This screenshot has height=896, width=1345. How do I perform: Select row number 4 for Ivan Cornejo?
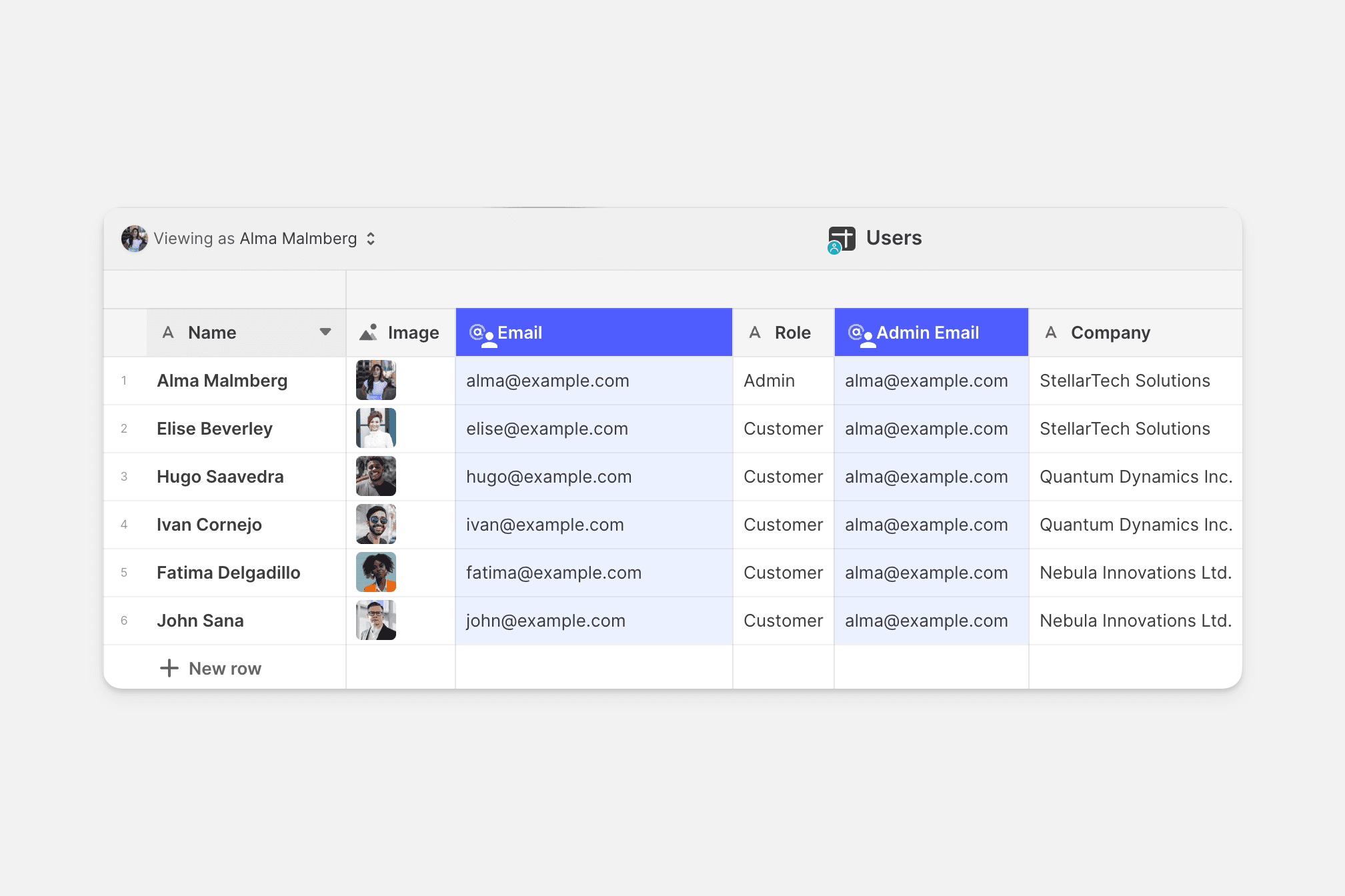click(x=124, y=525)
